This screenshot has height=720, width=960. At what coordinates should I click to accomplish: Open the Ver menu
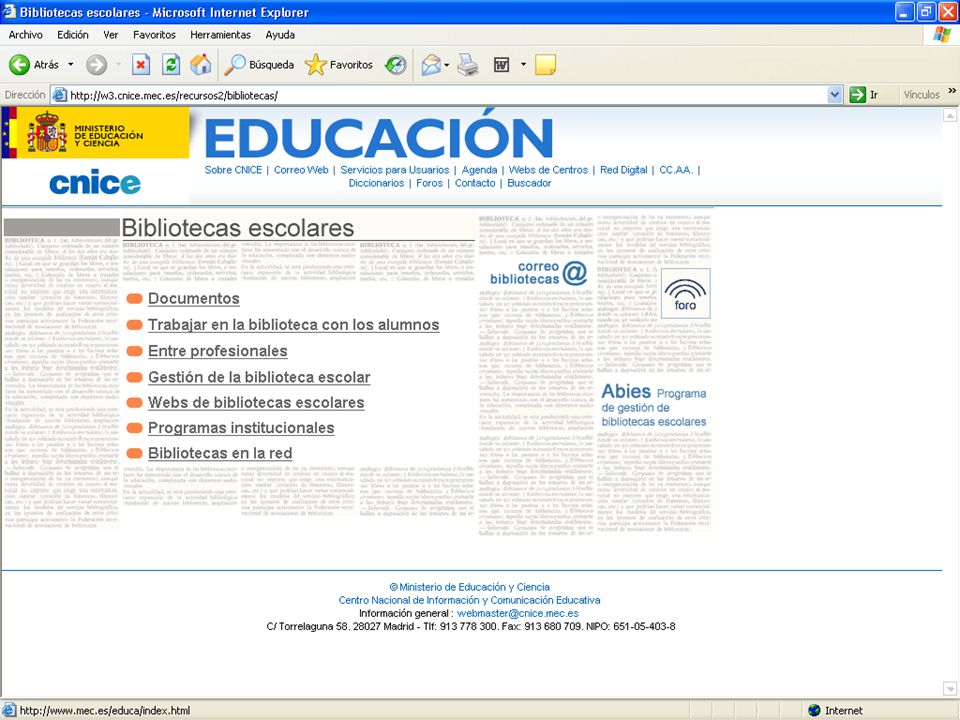pos(111,35)
